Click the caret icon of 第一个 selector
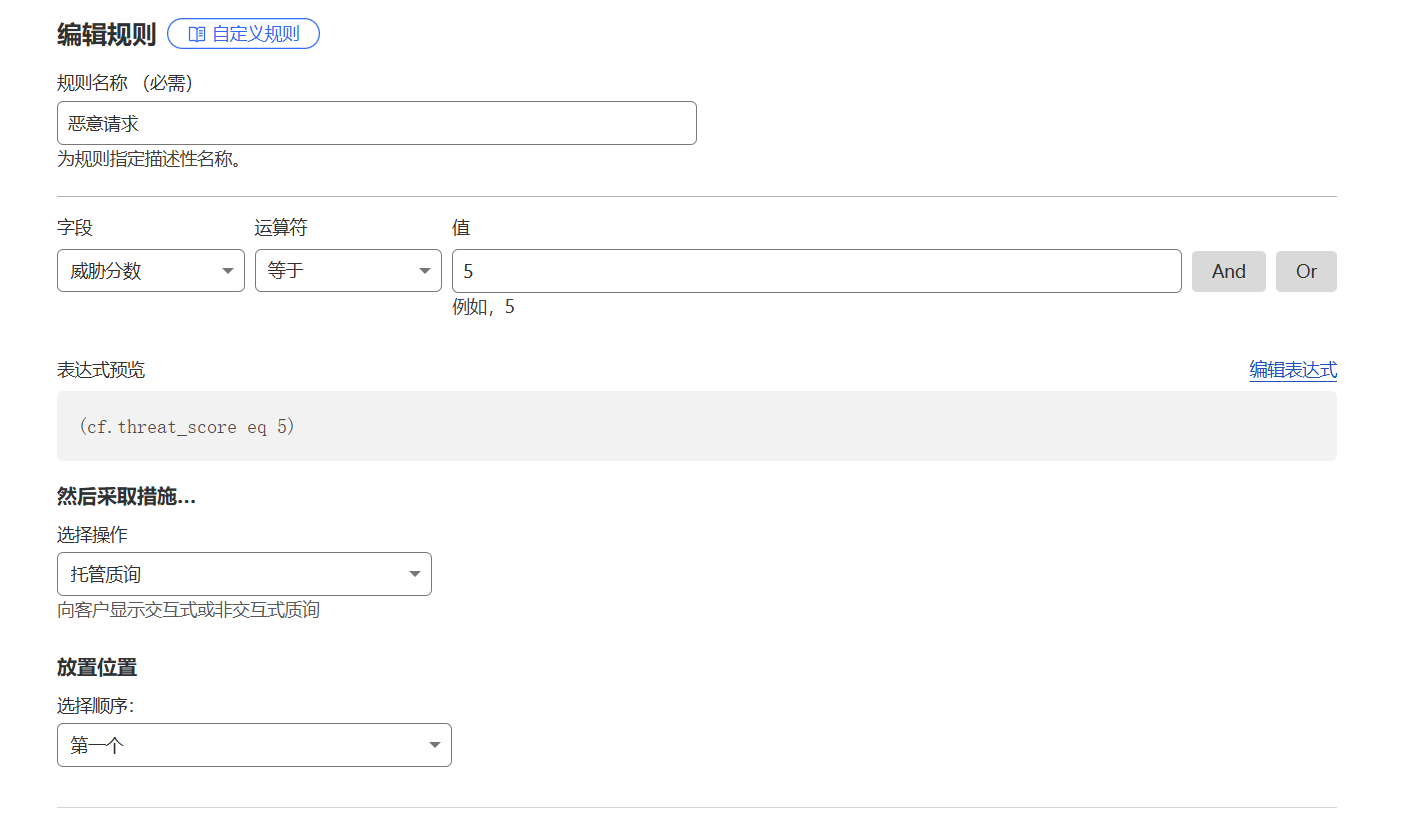The height and width of the screenshot is (816, 1408). click(435, 745)
